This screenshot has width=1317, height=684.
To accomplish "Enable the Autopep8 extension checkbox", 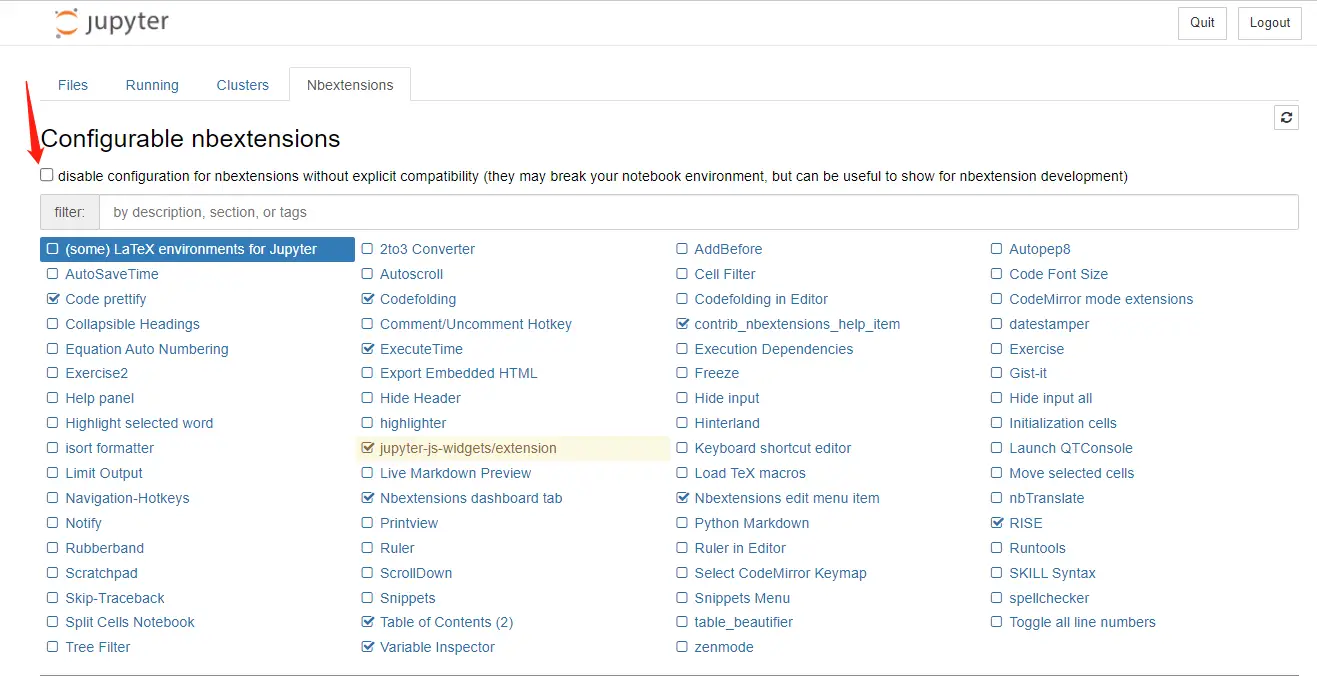I will (x=997, y=249).
